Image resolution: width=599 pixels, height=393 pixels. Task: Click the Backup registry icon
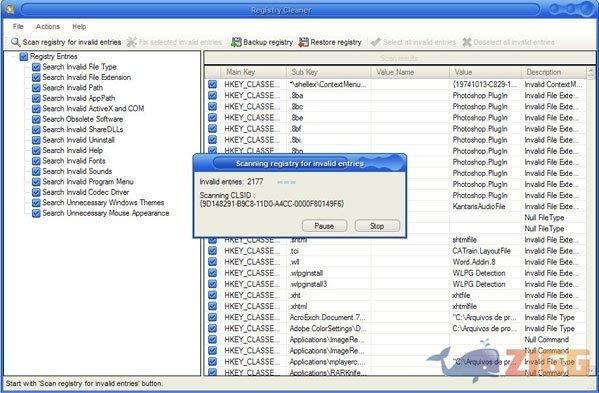236,42
